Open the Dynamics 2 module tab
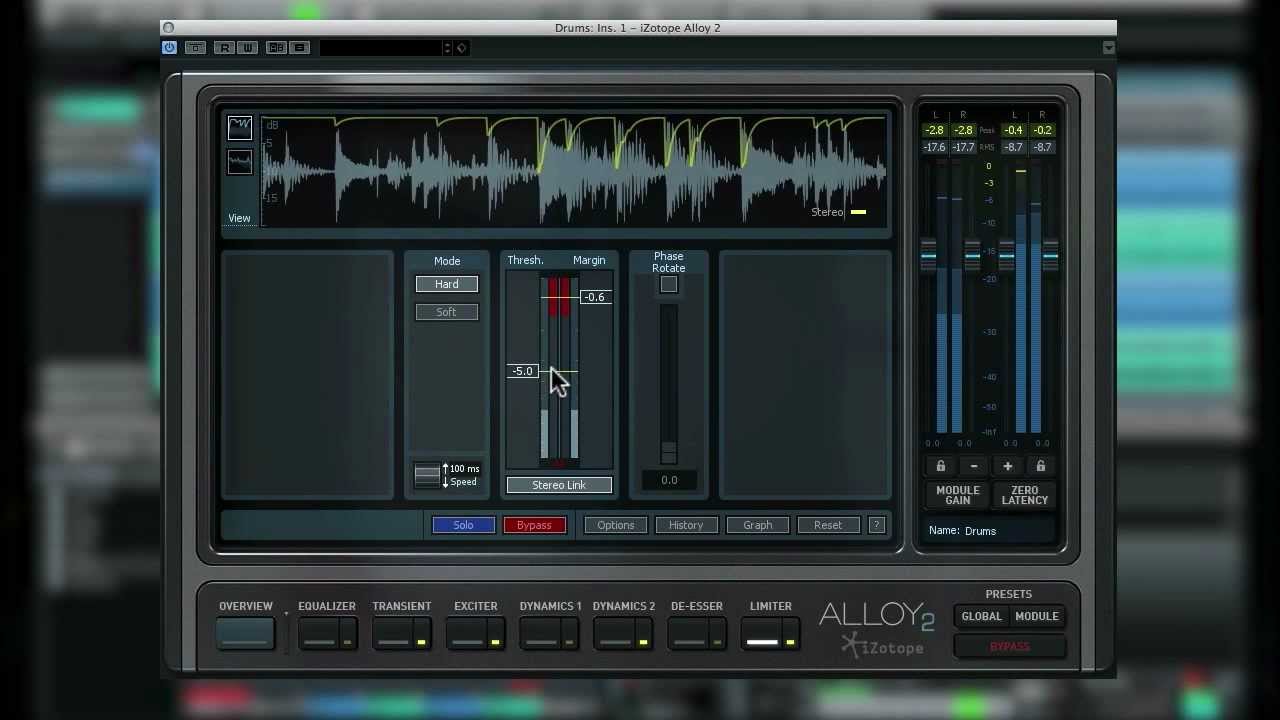This screenshot has width=1280, height=720. (x=615, y=633)
